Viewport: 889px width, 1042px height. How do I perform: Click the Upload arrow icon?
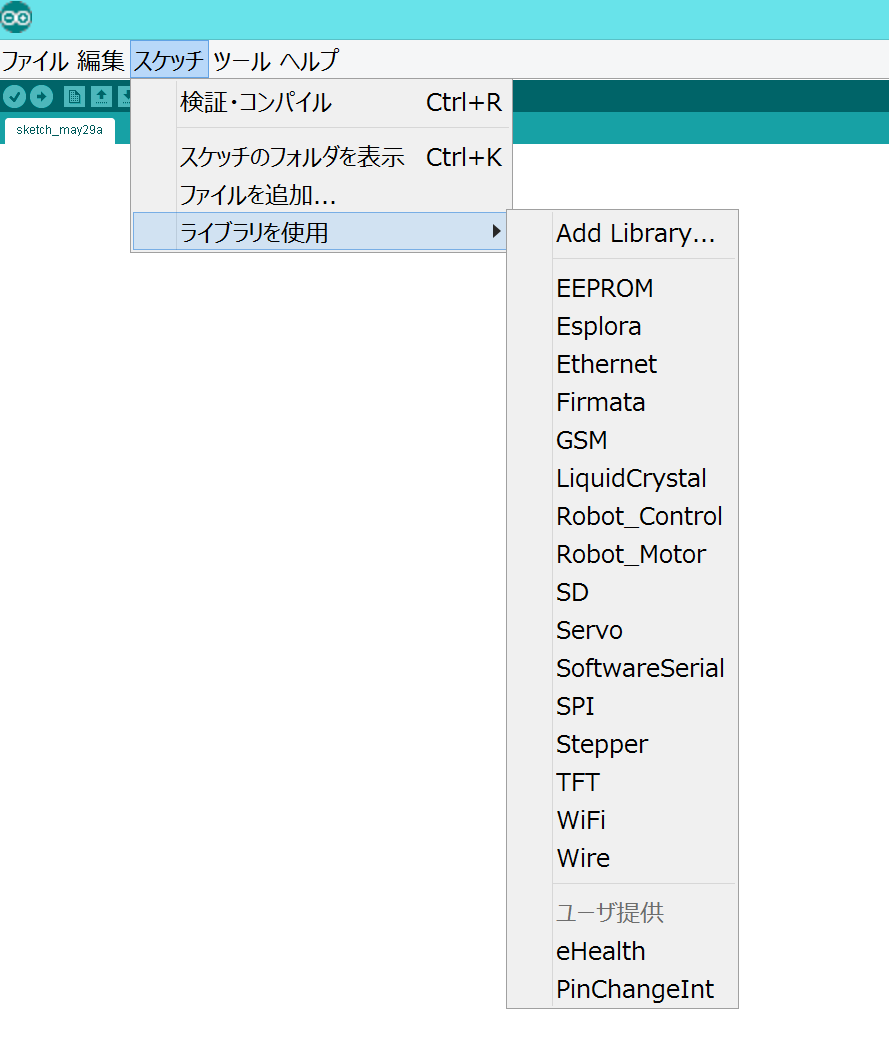tap(41, 96)
